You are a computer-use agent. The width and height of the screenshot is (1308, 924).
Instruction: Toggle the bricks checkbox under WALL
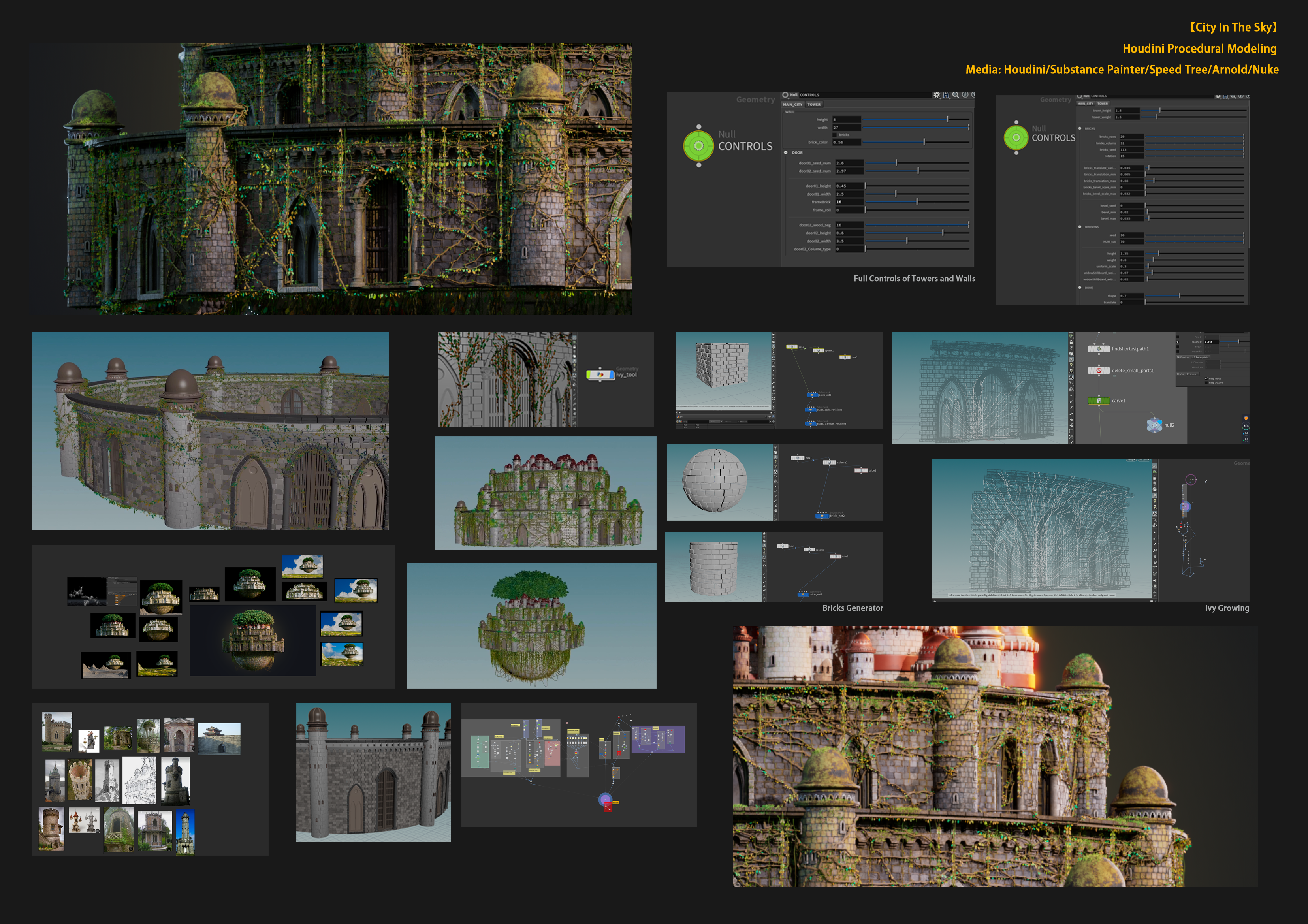pos(835,135)
